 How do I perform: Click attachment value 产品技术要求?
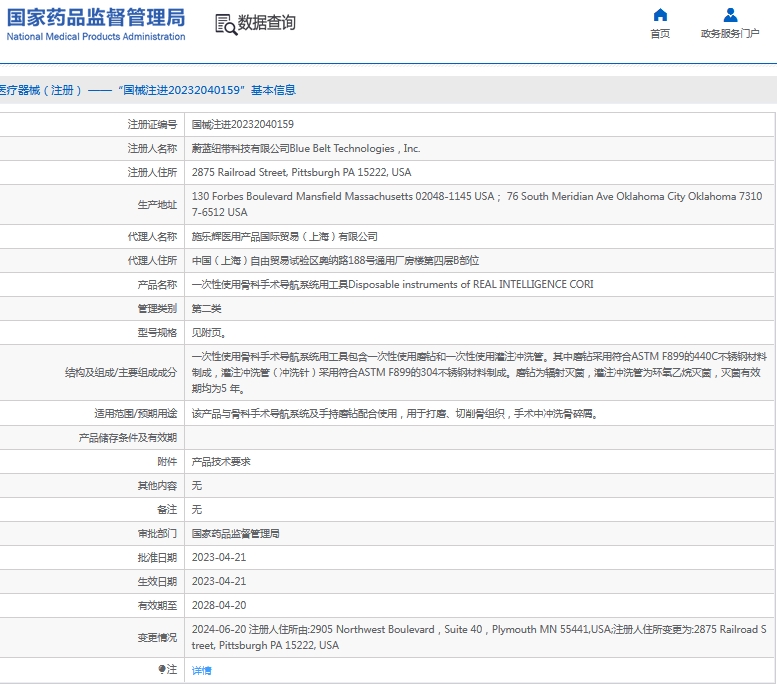coord(221,461)
